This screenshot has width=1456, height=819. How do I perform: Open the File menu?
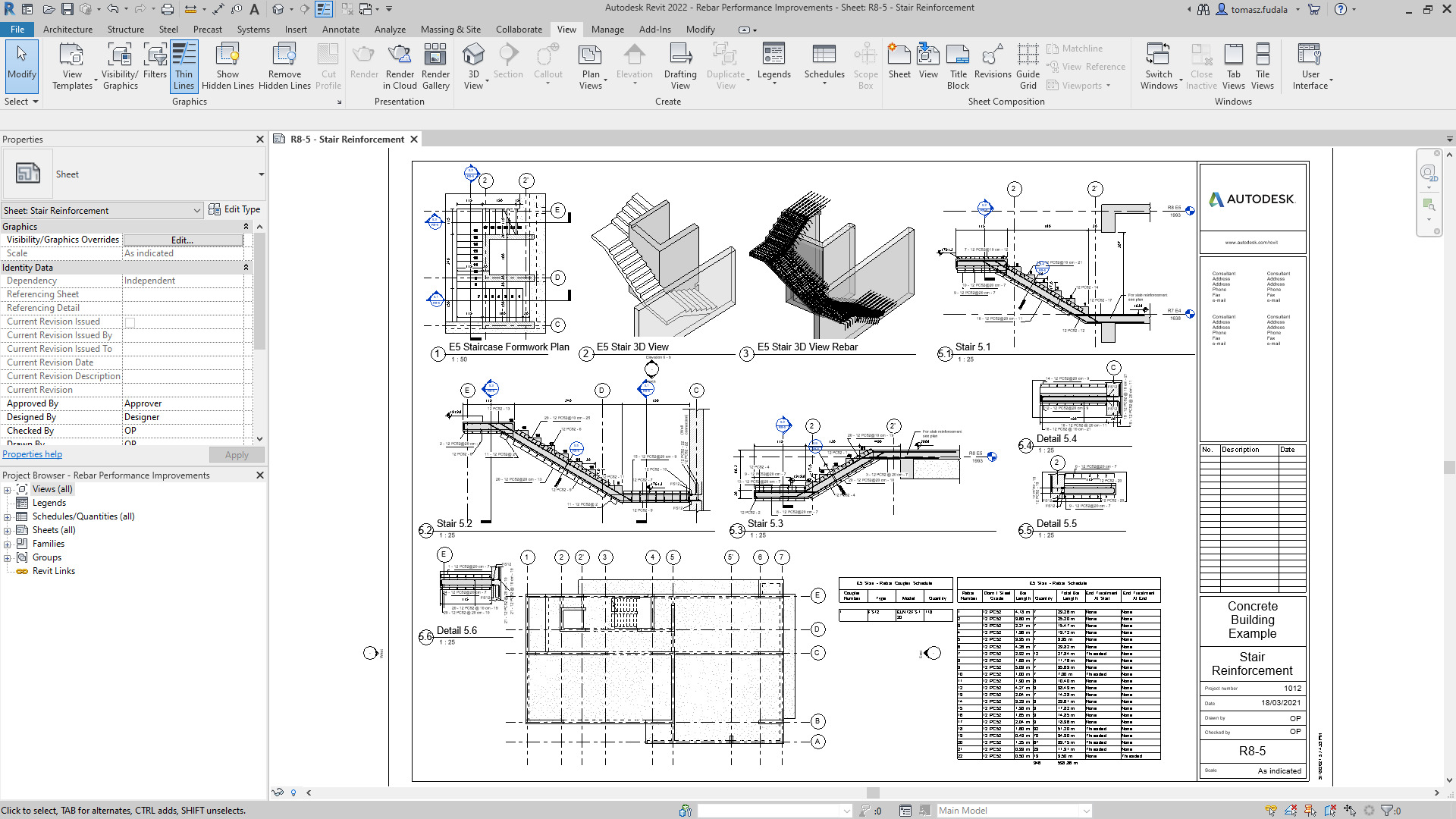point(17,30)
